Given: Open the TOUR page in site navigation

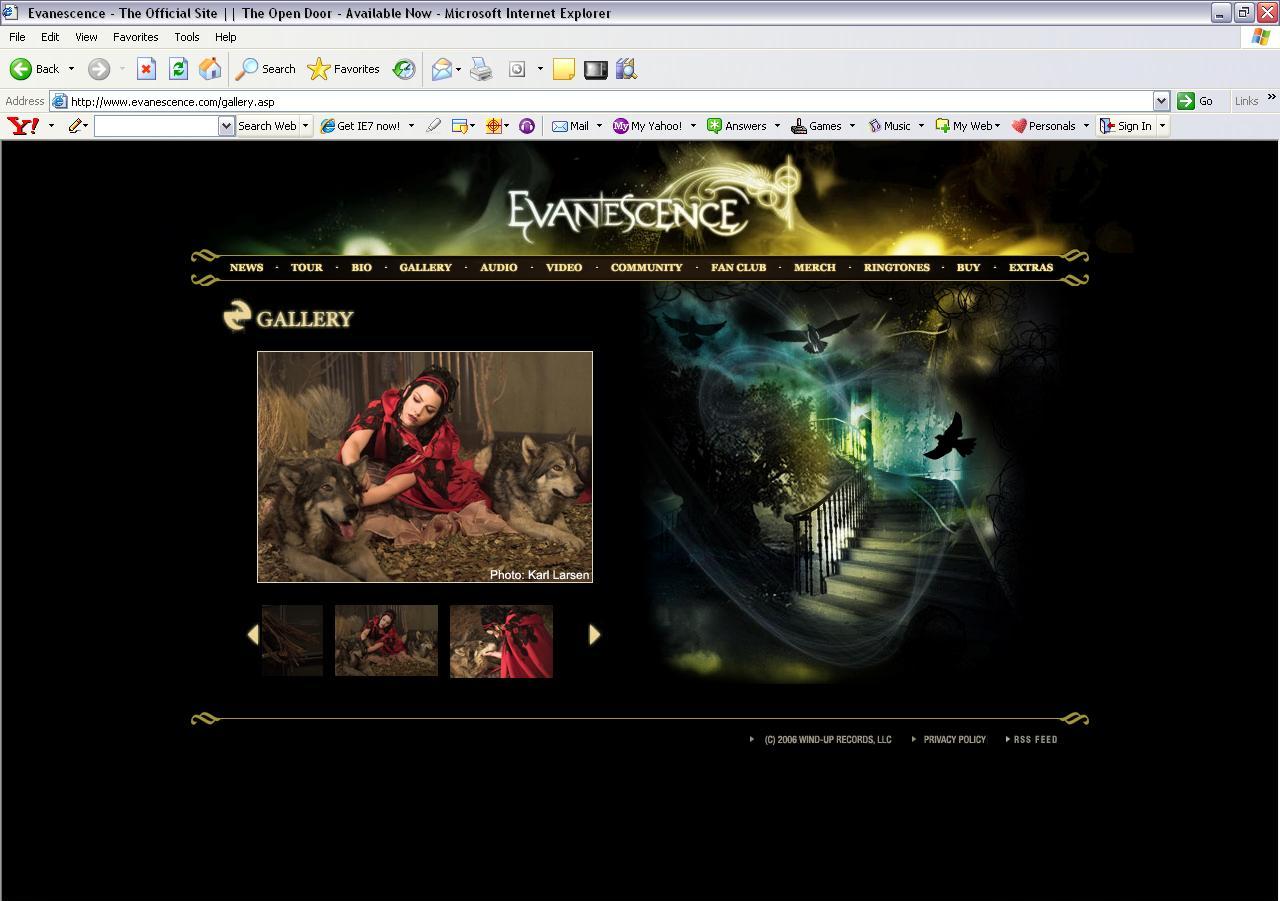Looking at the screenshot, I should (306, 267).
